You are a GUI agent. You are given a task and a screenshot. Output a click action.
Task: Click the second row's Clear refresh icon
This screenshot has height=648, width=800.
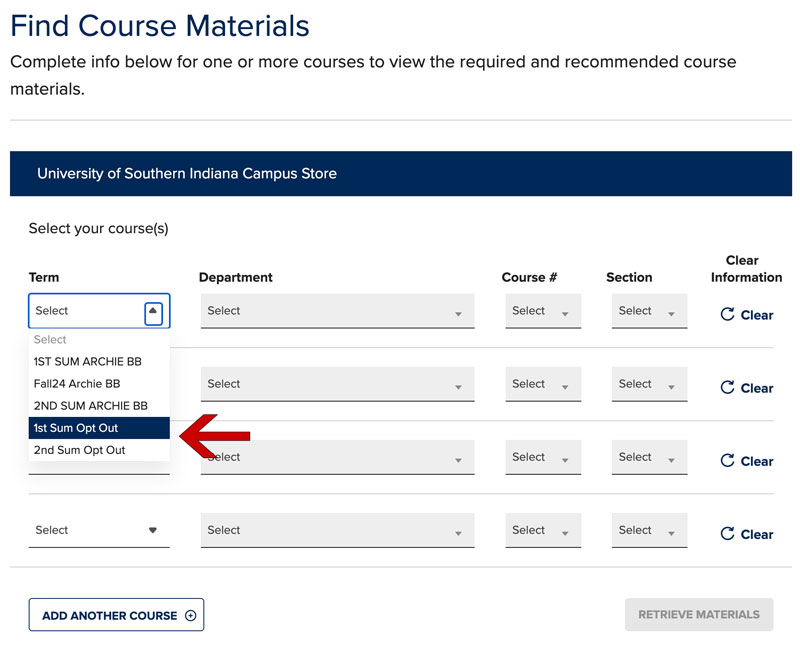[x=728, y=388]
